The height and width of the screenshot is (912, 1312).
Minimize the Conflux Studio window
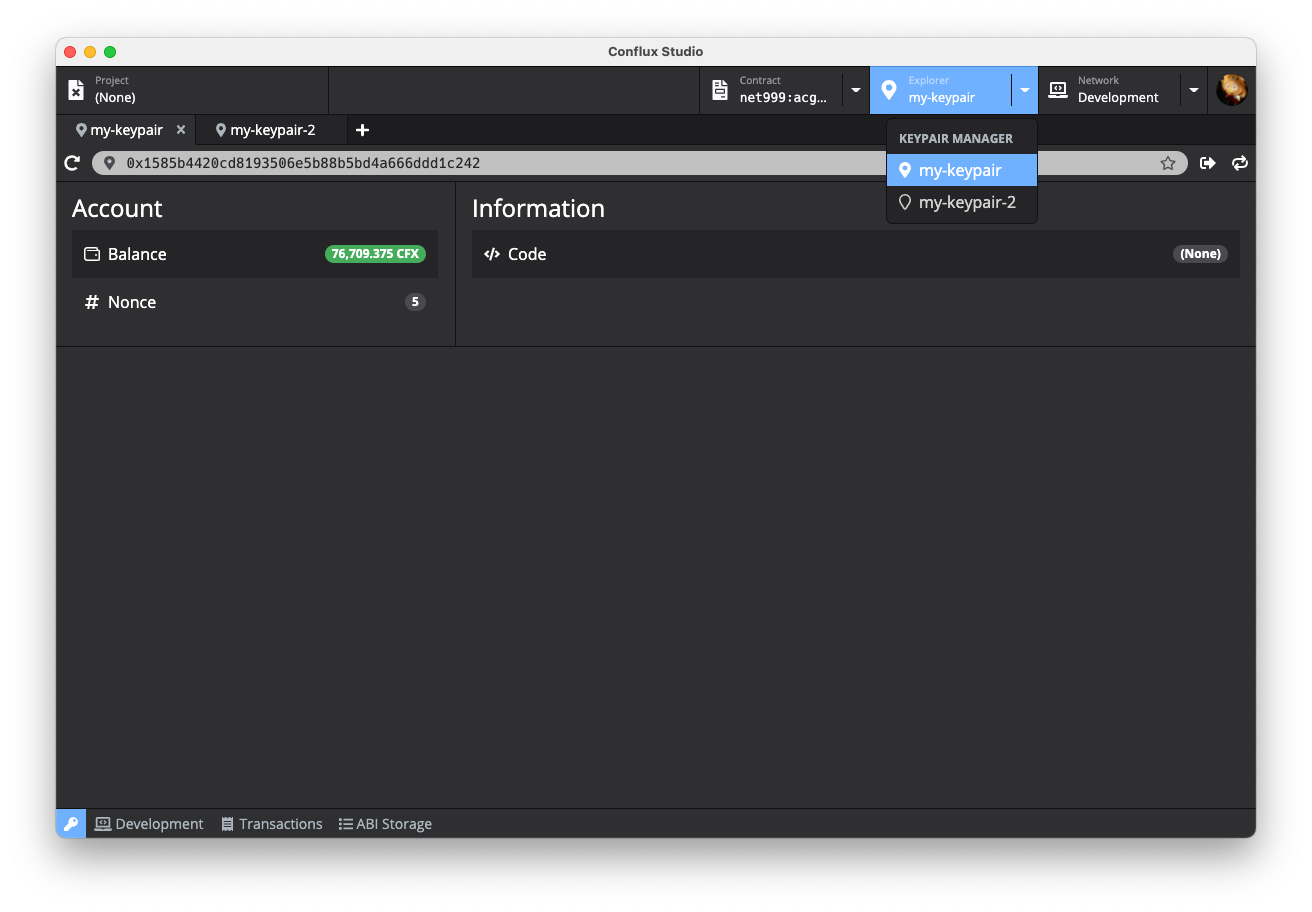point(90,52)
